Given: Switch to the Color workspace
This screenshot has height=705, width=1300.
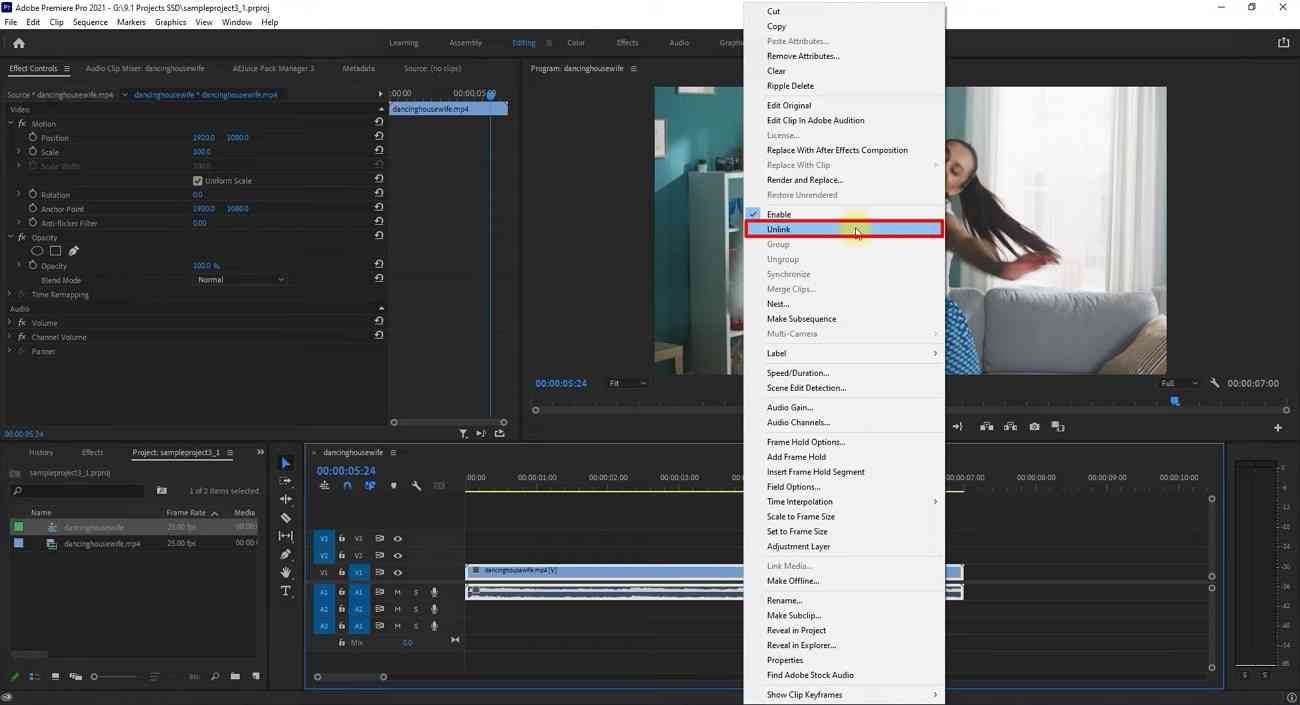Looking at the screenshot, I should 576,43.
